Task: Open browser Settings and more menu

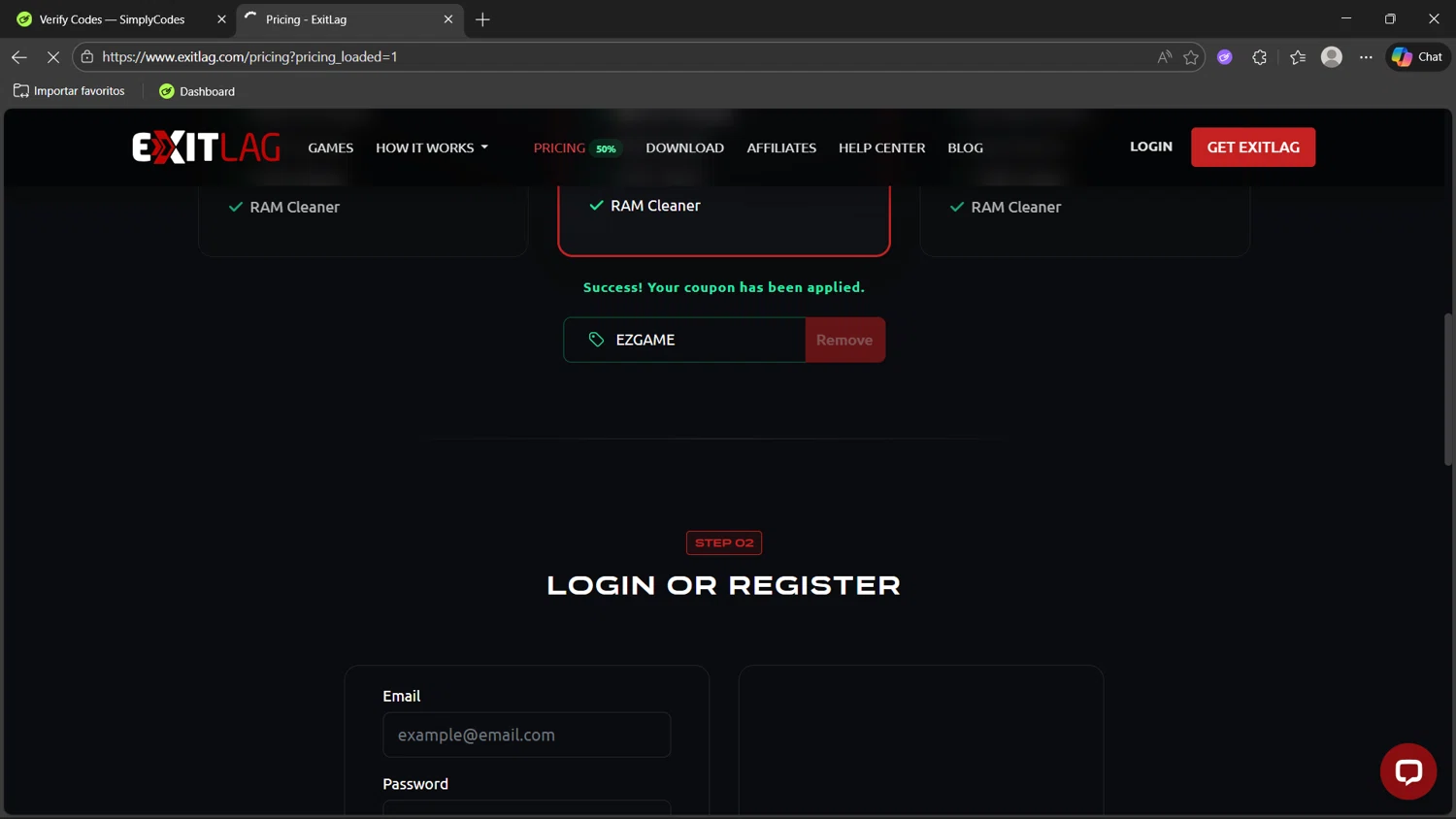Action: coord(1366,57)
